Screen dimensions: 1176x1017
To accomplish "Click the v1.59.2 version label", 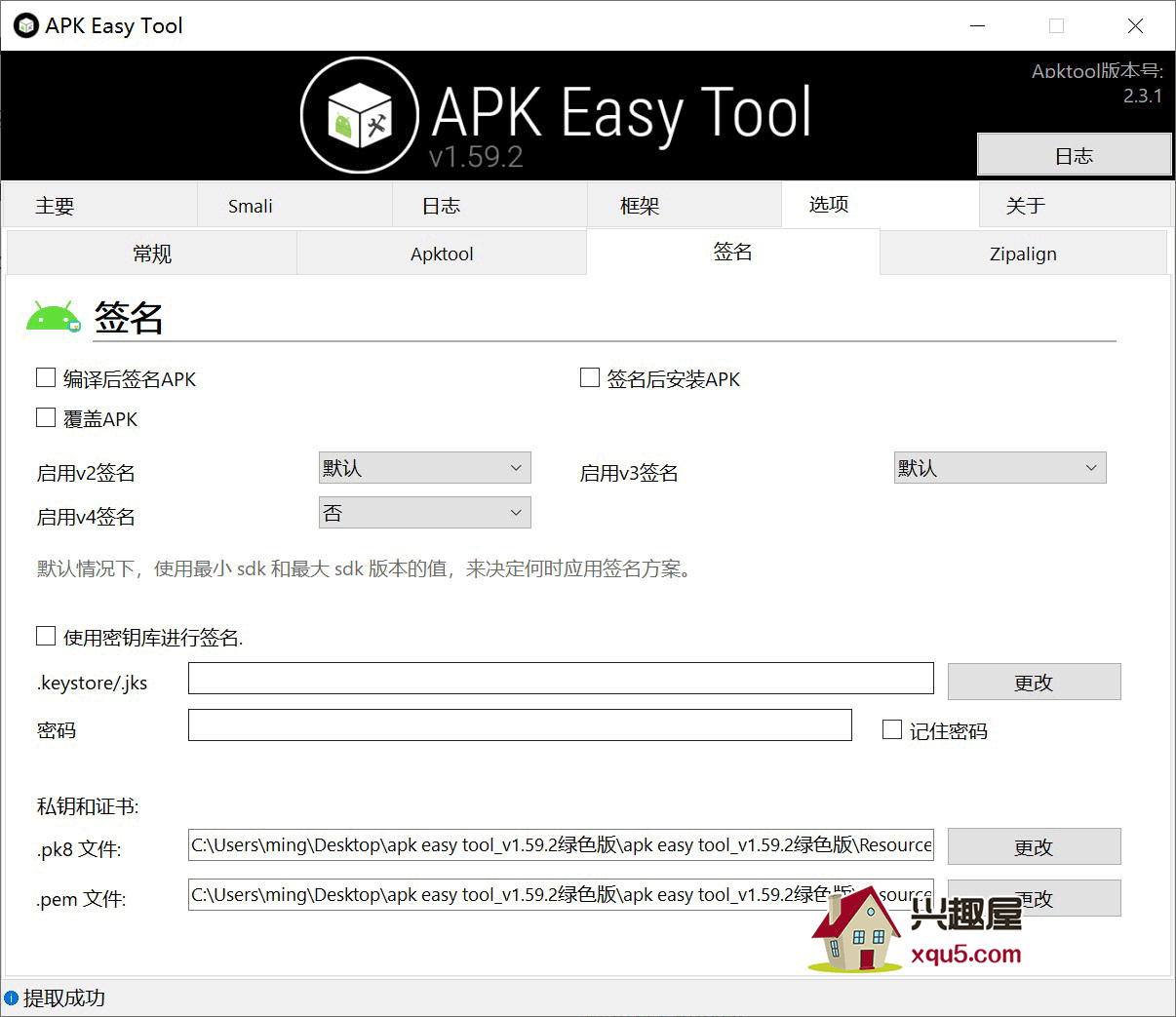I will pos(476,156).
